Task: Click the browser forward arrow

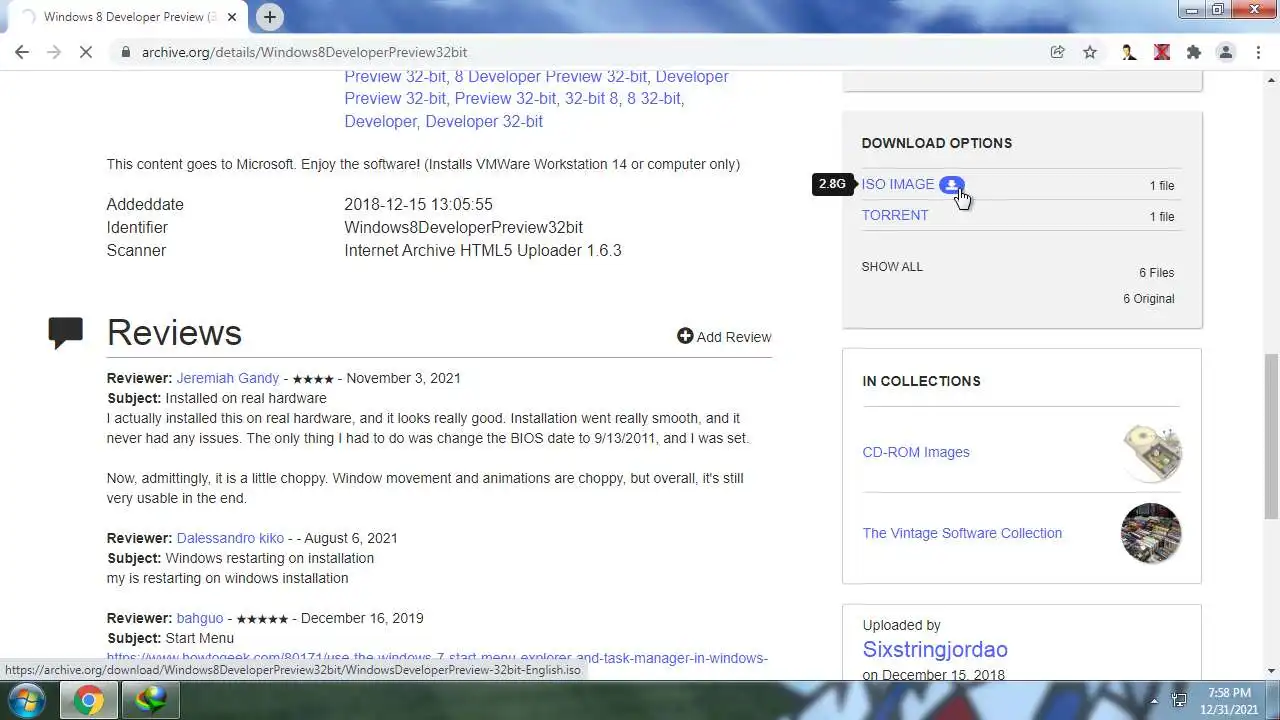Action: point(54,52)
